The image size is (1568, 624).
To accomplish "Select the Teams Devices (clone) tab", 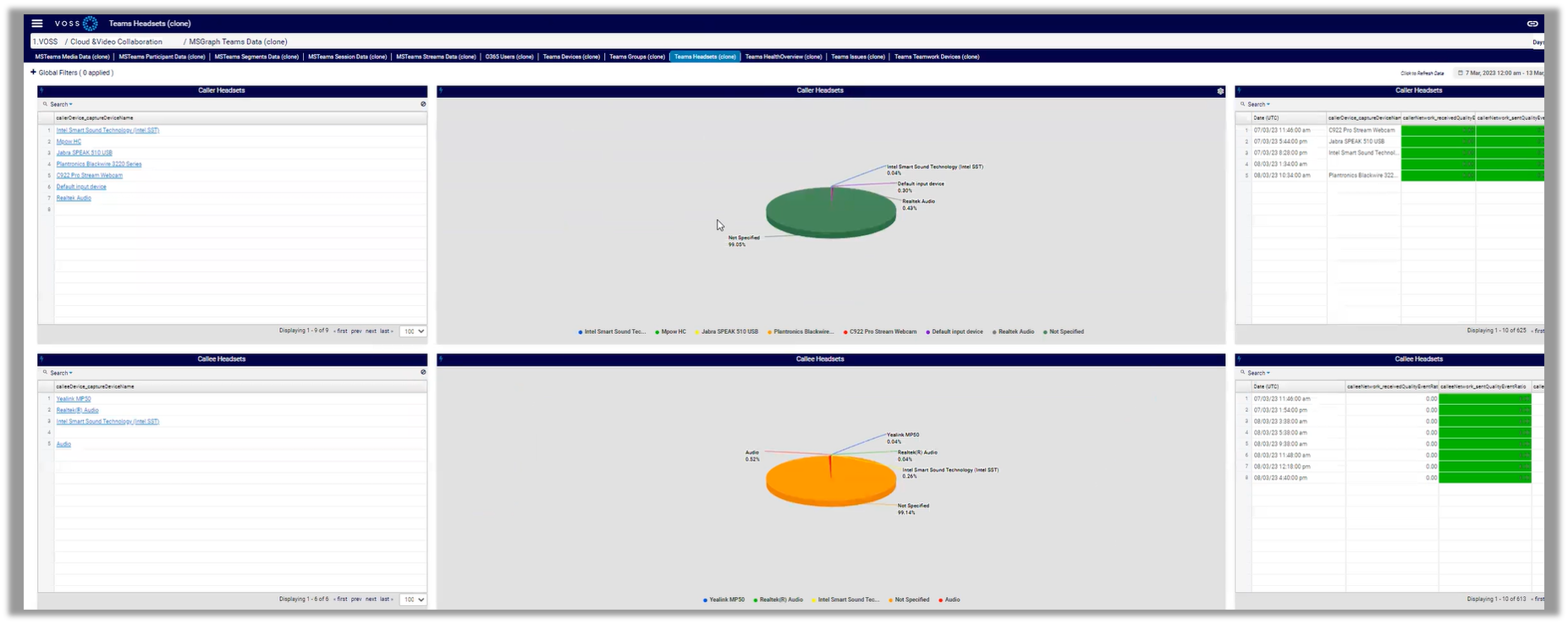I will 571,57.
